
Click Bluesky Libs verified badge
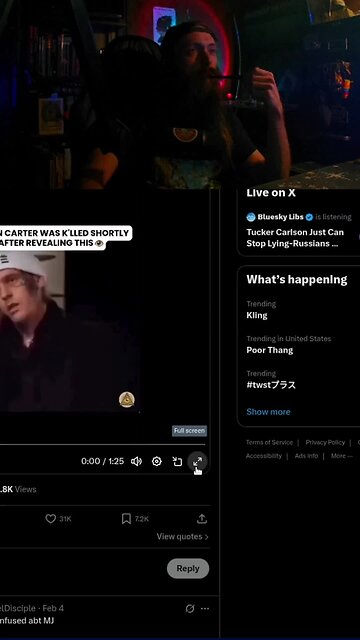[x=309, y=217]
